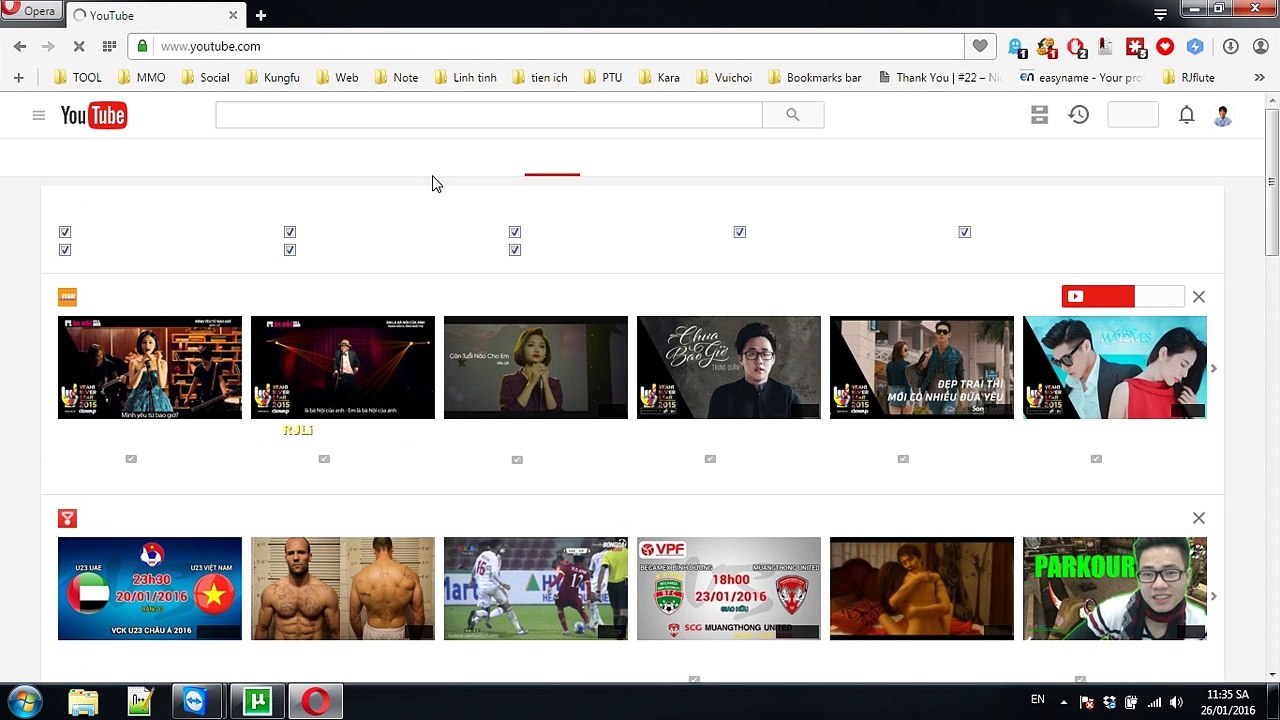Open the Kungfu bookmarks folder
The width and height of the screenshot is (1280, 720).
[271, 77]
